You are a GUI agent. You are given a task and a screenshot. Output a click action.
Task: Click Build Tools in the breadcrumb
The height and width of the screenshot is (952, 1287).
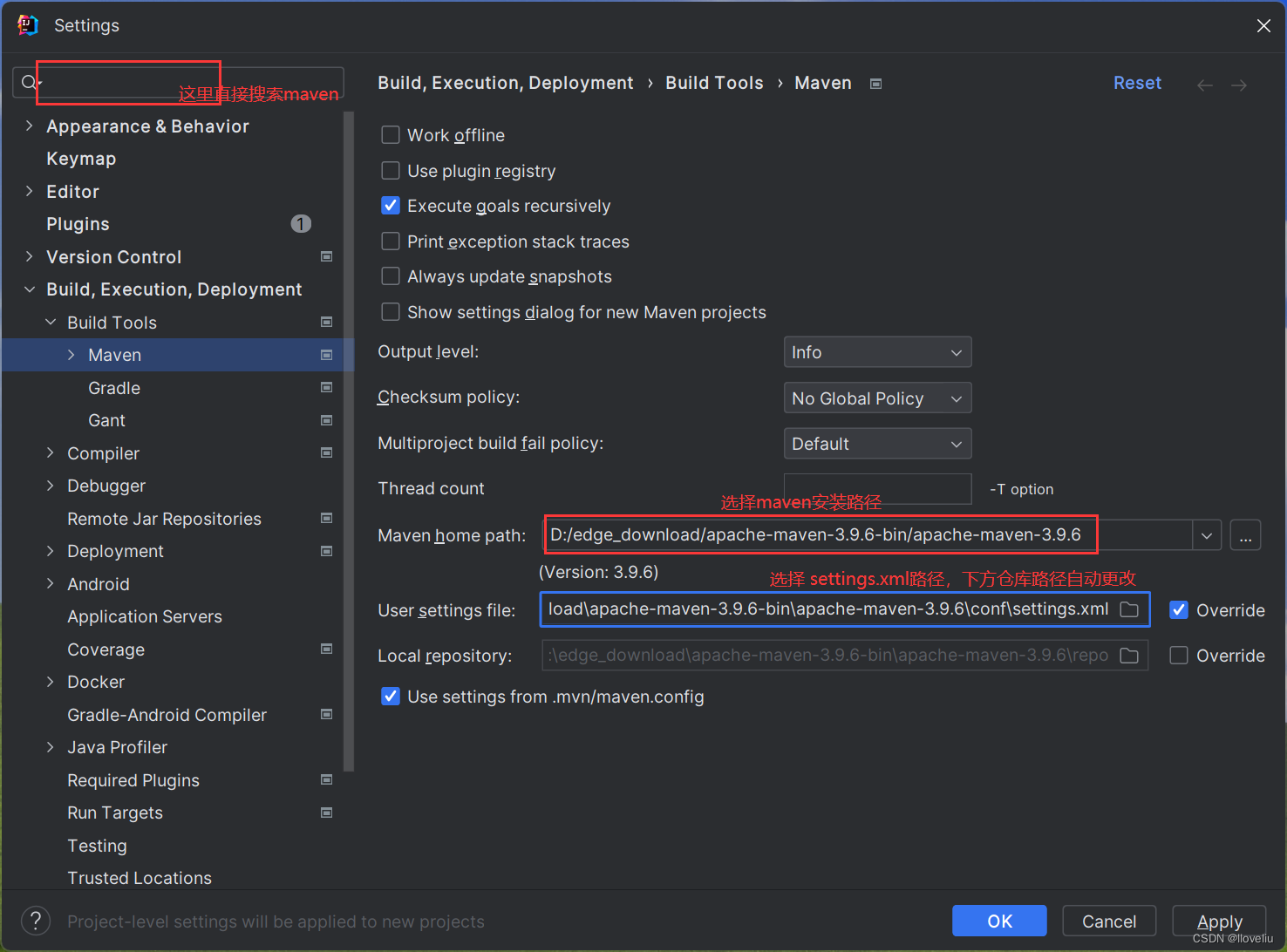(x=714, y=83)
